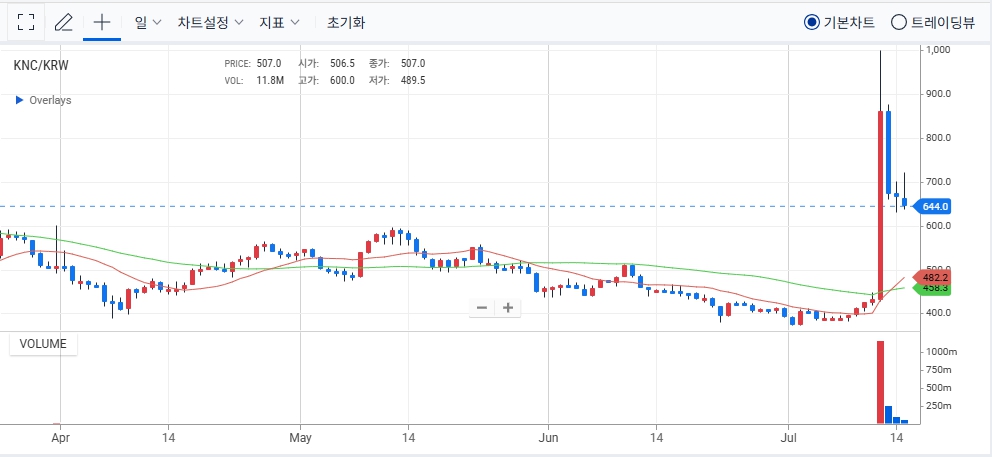The width and height of the screenshot is (992, 457).
Task: Click the large red spike candlestick
Action: [880, 205]
